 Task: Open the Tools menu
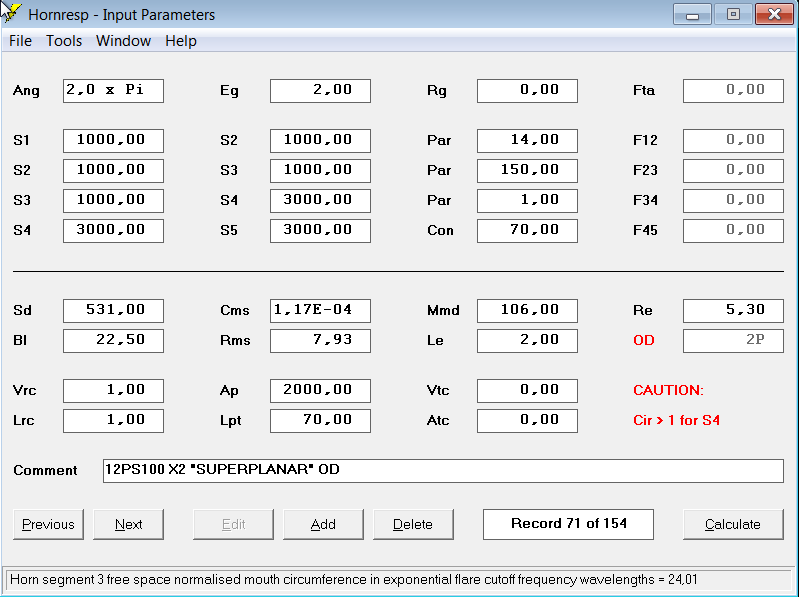[64, 41]
